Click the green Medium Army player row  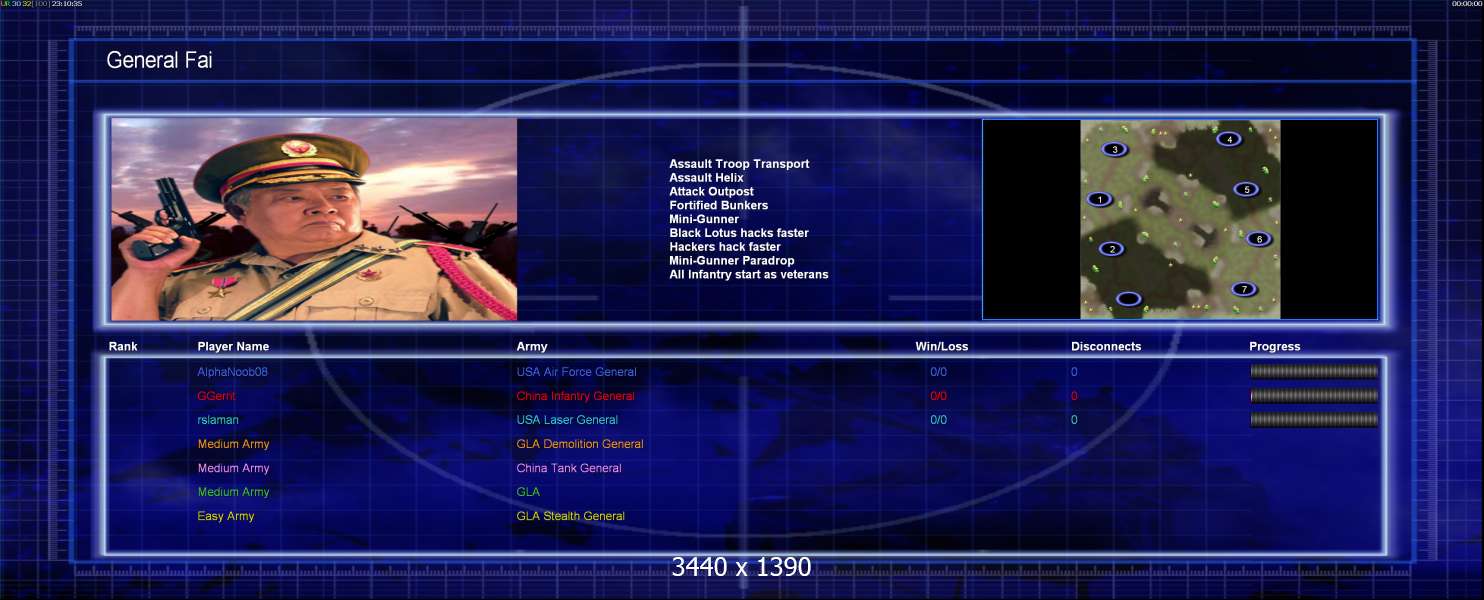point(744,492)
